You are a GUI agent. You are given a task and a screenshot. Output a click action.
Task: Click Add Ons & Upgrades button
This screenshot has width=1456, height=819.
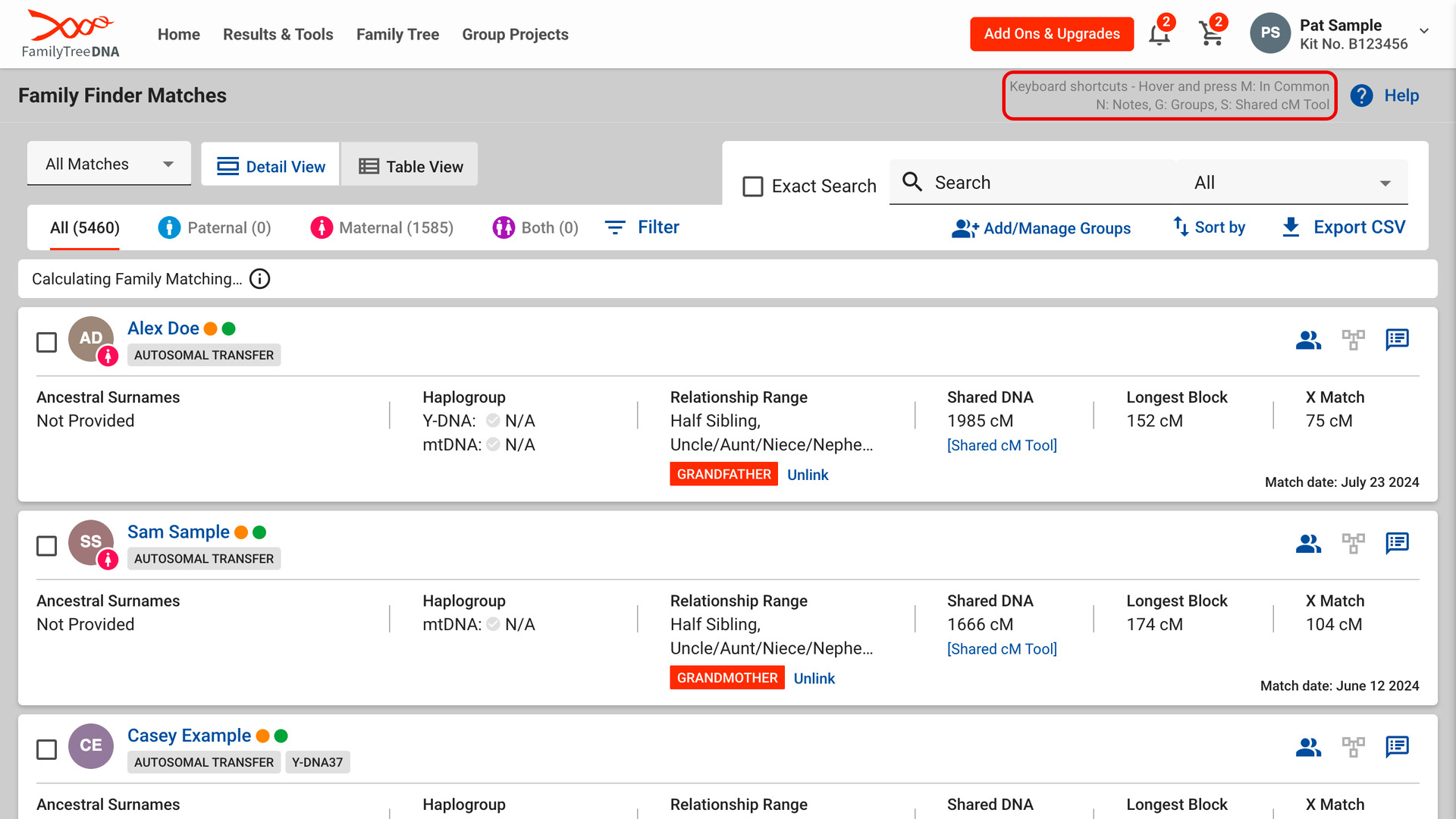[x=1052, y=34]
